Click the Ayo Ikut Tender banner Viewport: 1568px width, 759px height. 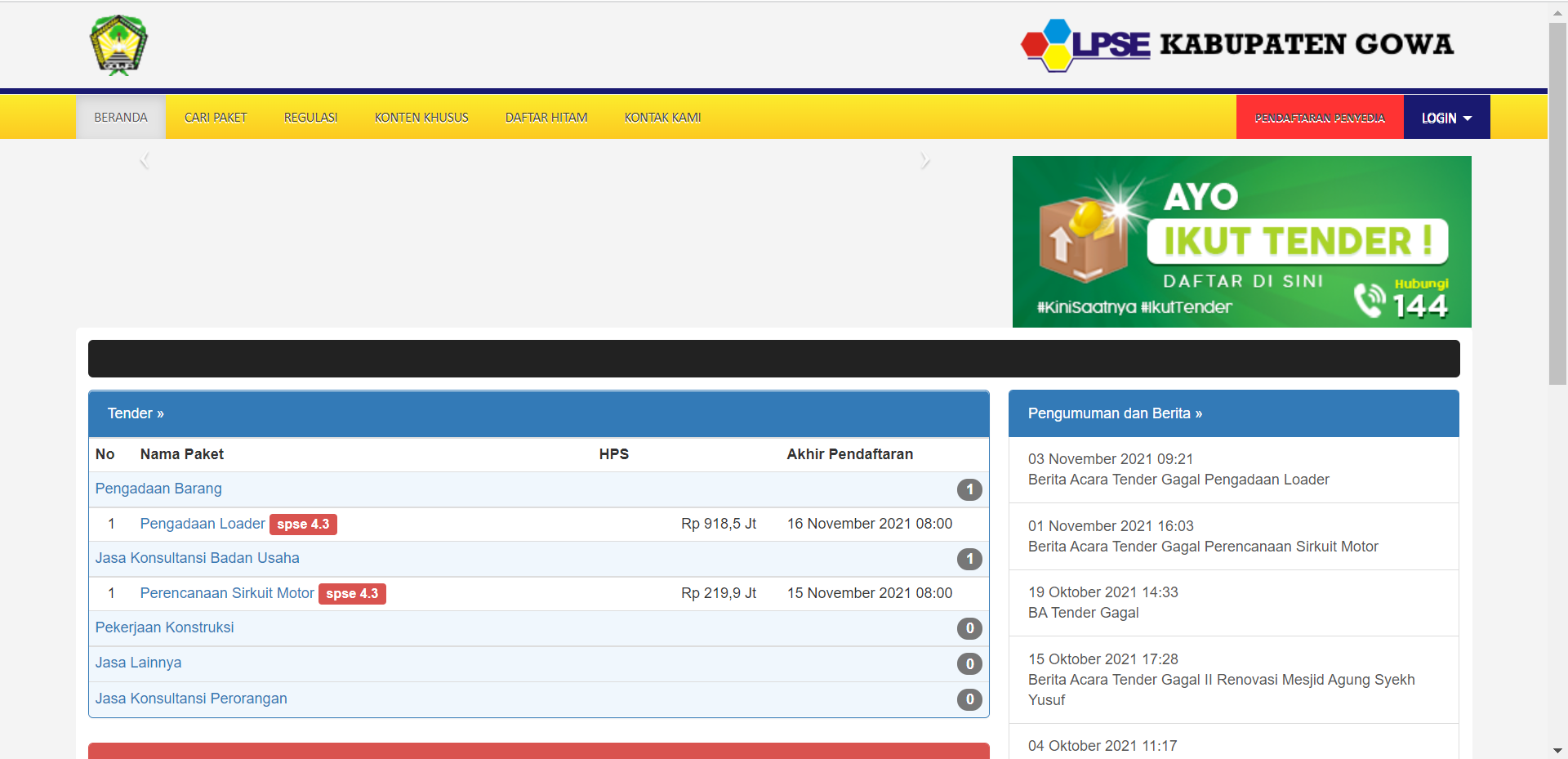pos(1241,241)
